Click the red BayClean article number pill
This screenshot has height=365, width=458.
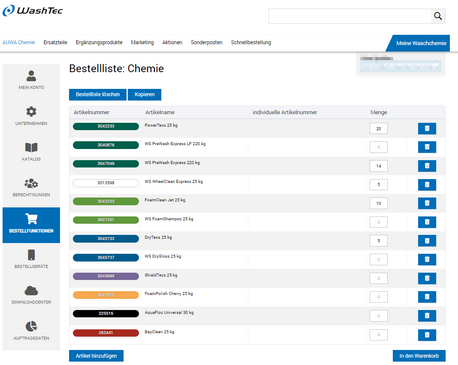[106, 333]
